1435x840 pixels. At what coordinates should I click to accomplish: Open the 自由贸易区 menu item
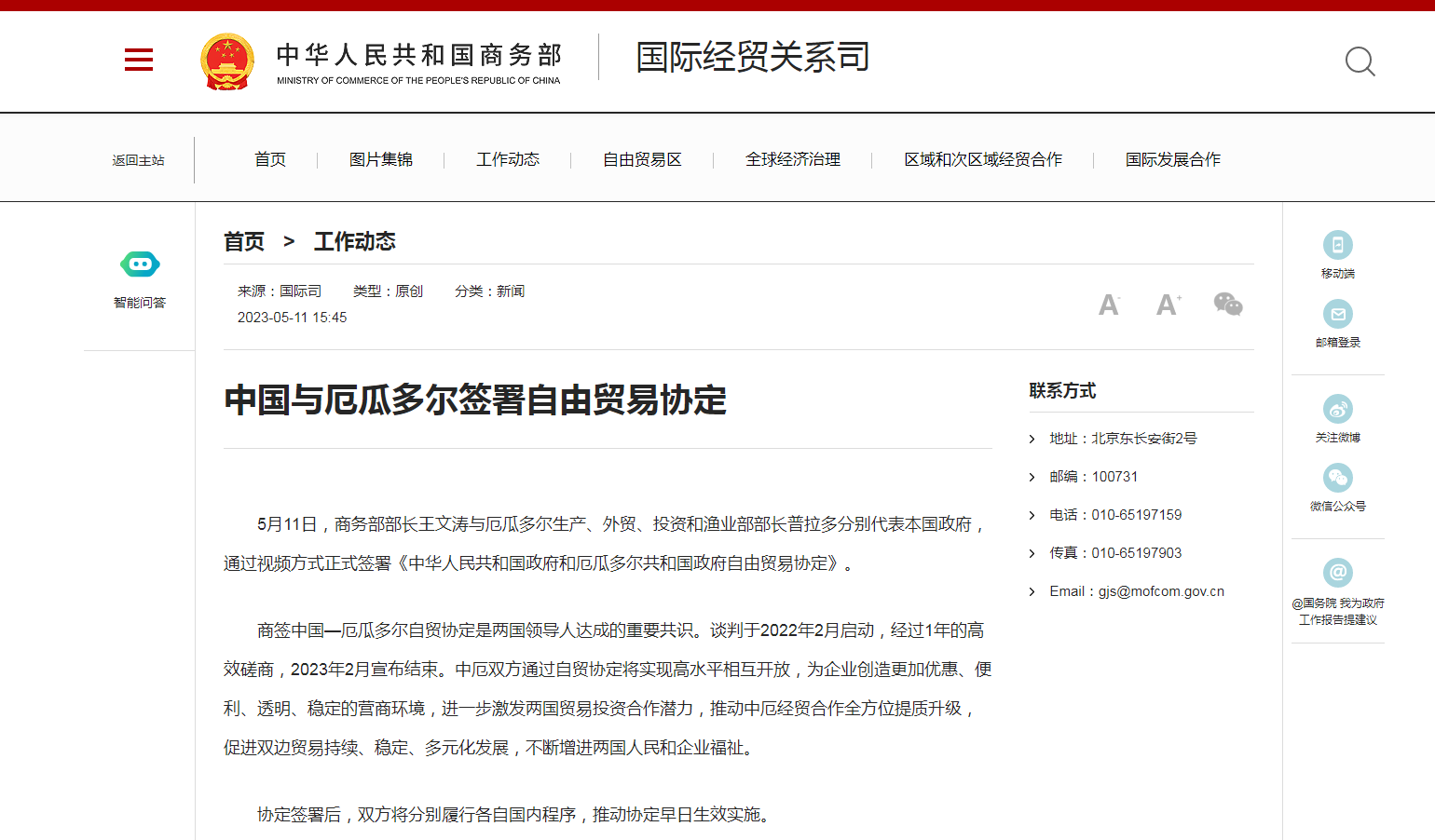pyautogui.click(x=642, y=160)
